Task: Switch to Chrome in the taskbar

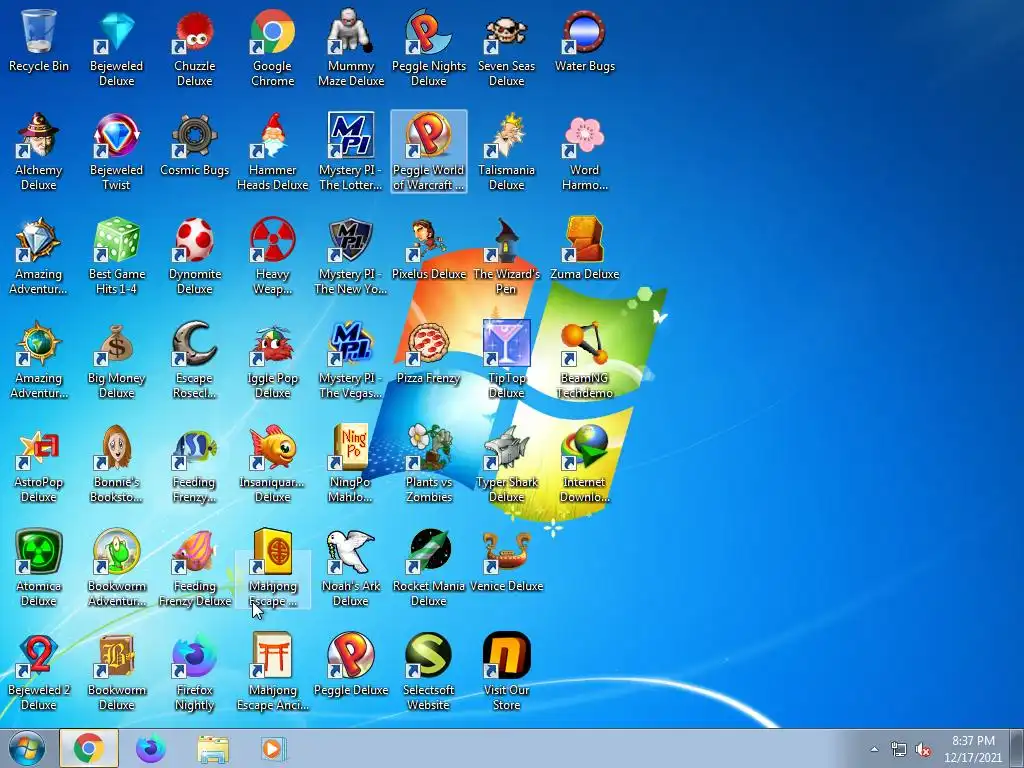Action: 89,748
